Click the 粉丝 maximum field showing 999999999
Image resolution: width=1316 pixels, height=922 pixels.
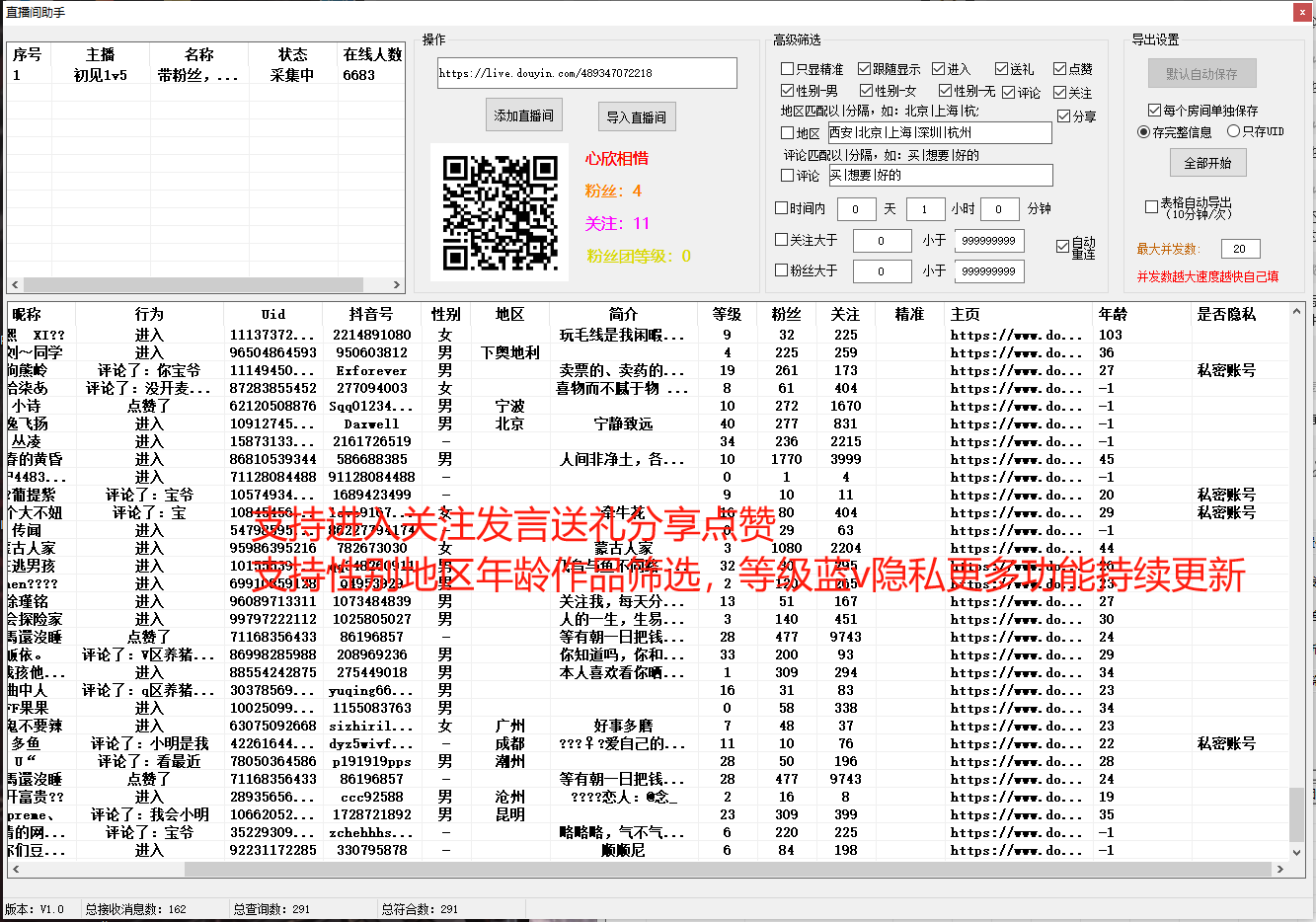tap(989, 271)
